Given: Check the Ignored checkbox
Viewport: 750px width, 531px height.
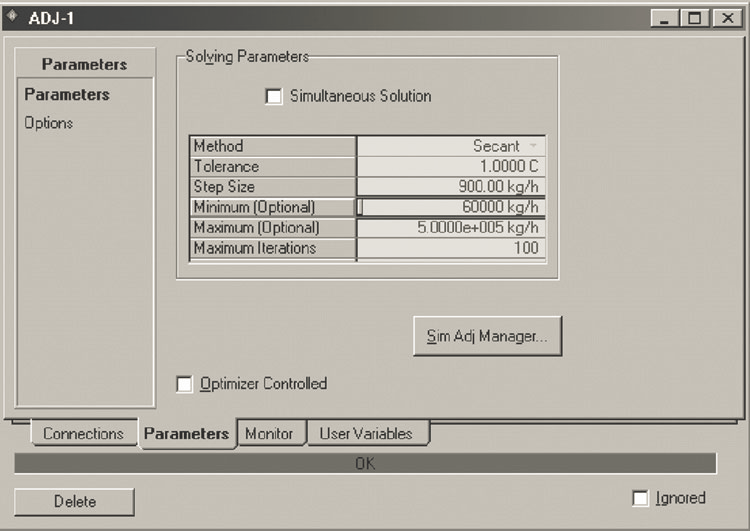Looking at the screenshot, I should (641, 498).
